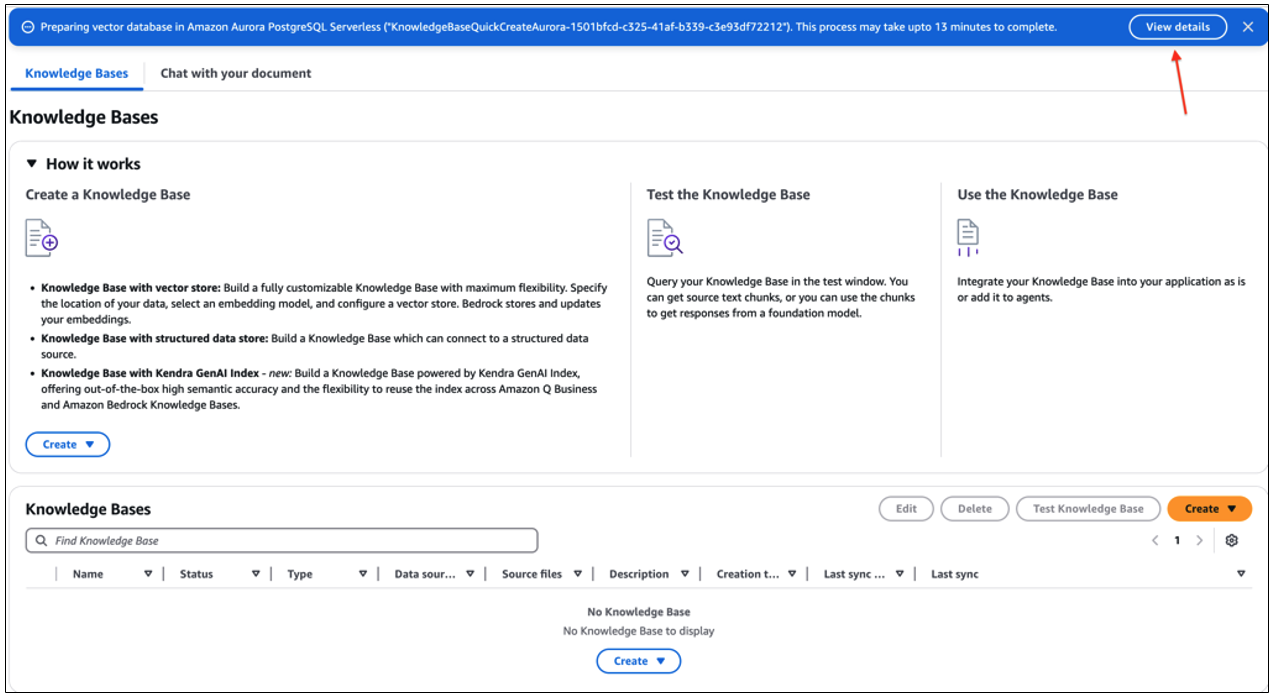Click the Create a Knowledge Base document icon
The width and height of the screenshot is (1274, 698).
pos(42,238)
